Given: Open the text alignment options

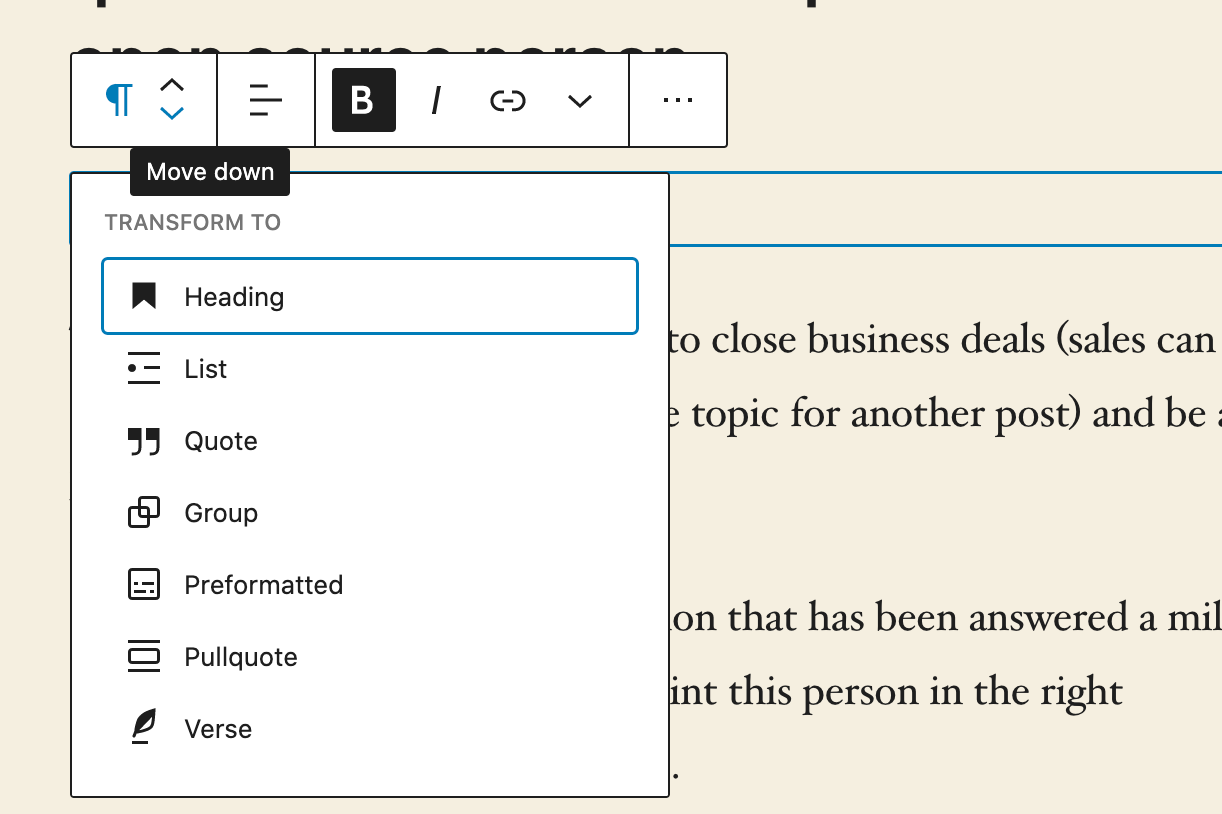Looking at the screenshot, I should point(266,100).
